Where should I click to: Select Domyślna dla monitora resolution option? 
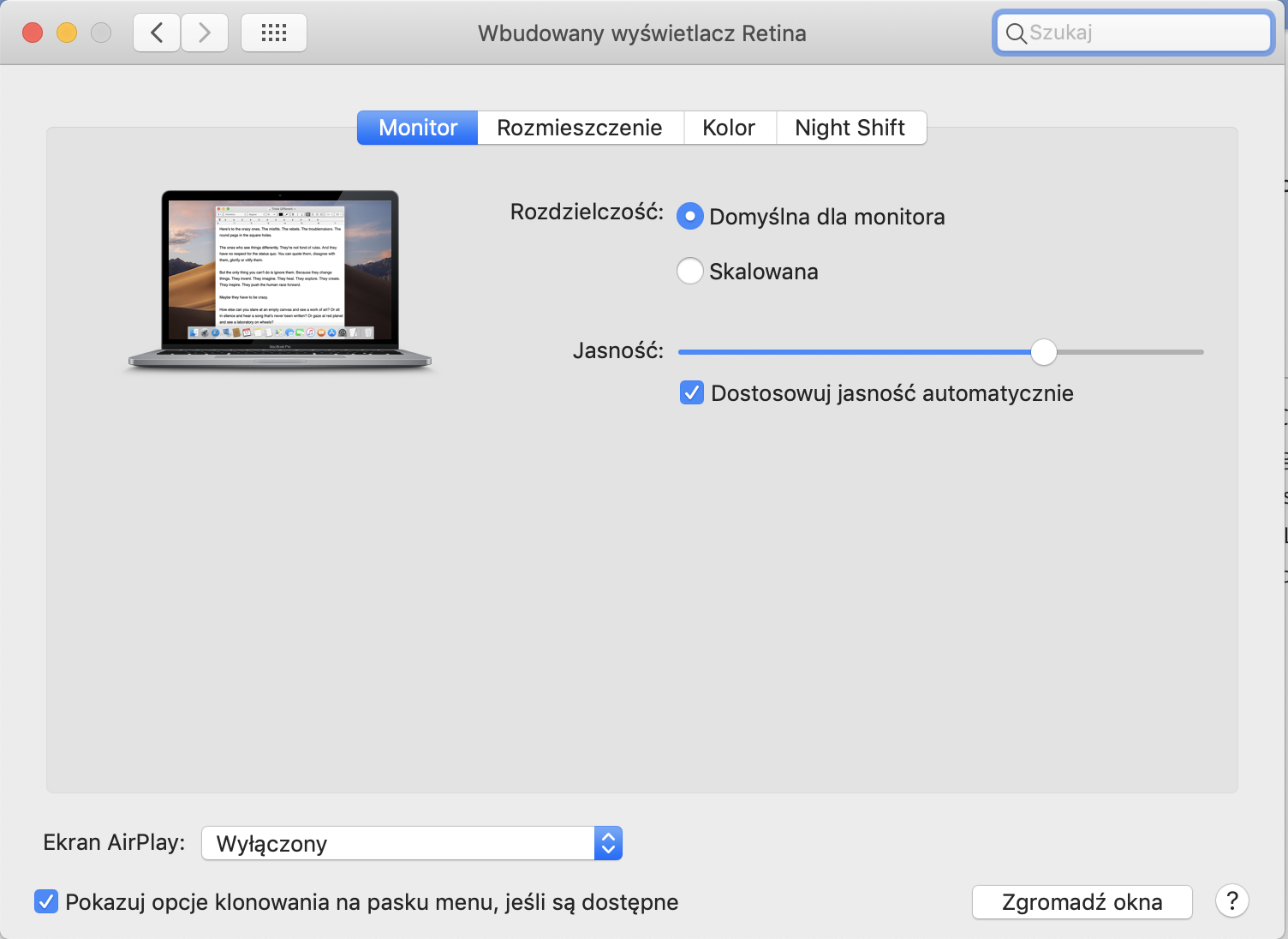(690, 217)
